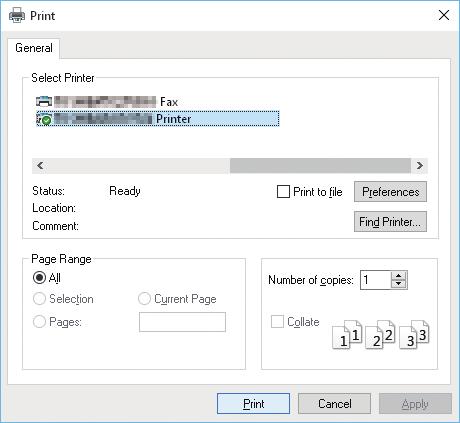Increase number of copies with up arrow

click(398, 276)
